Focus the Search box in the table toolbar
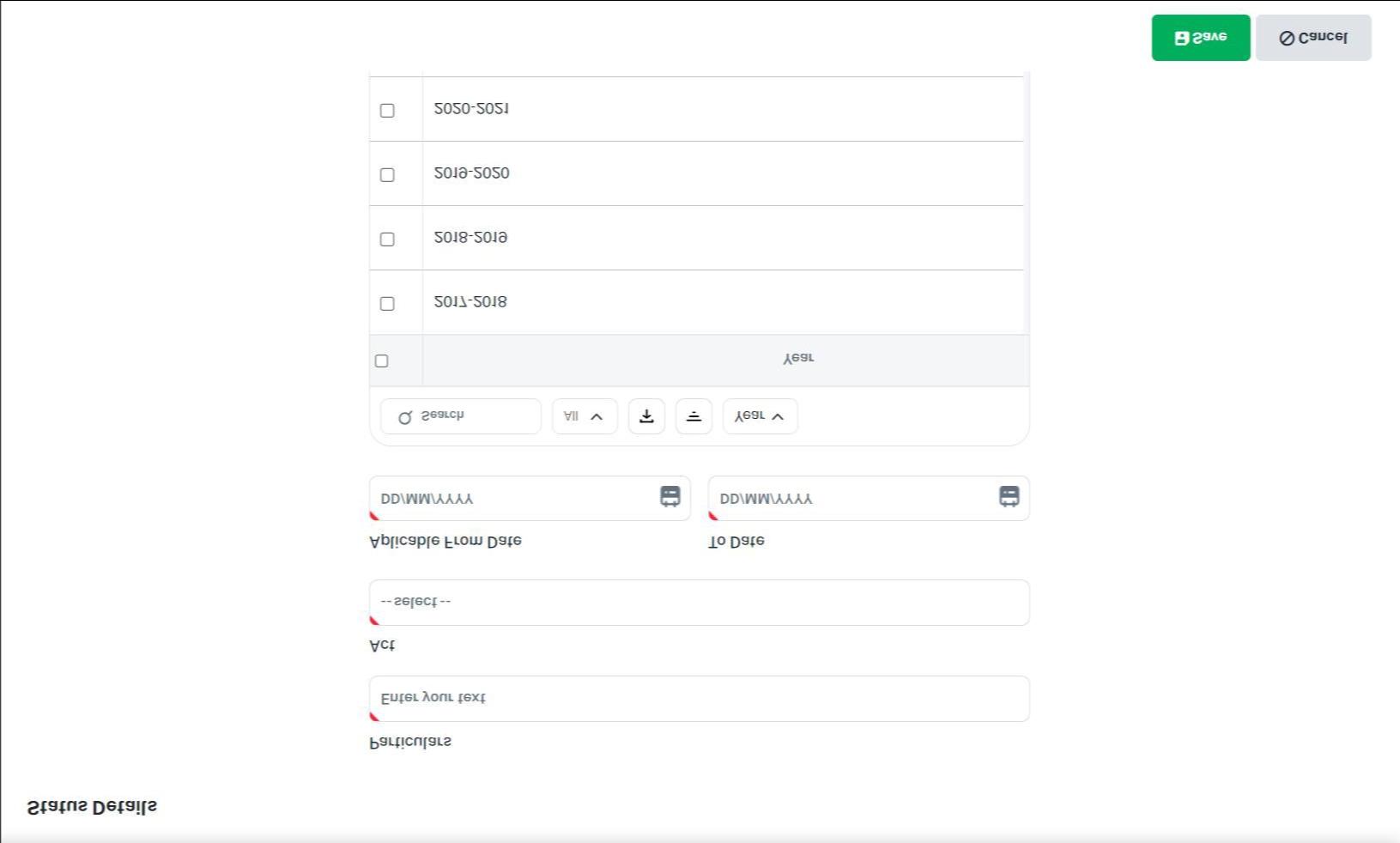This screenshot has height=843, width=1400. click(460, 416)
